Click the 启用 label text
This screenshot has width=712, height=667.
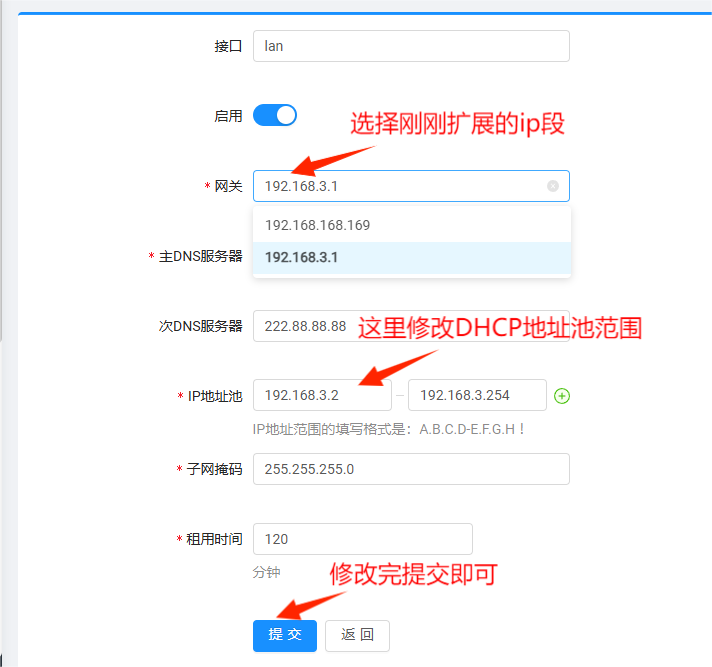point(228,116)
